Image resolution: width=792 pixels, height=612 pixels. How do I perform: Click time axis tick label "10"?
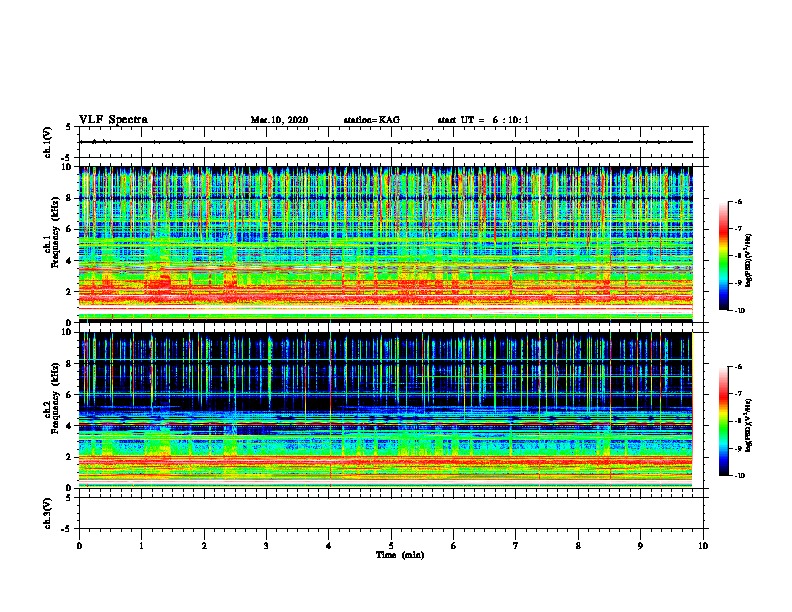click(x=703, y=546)
